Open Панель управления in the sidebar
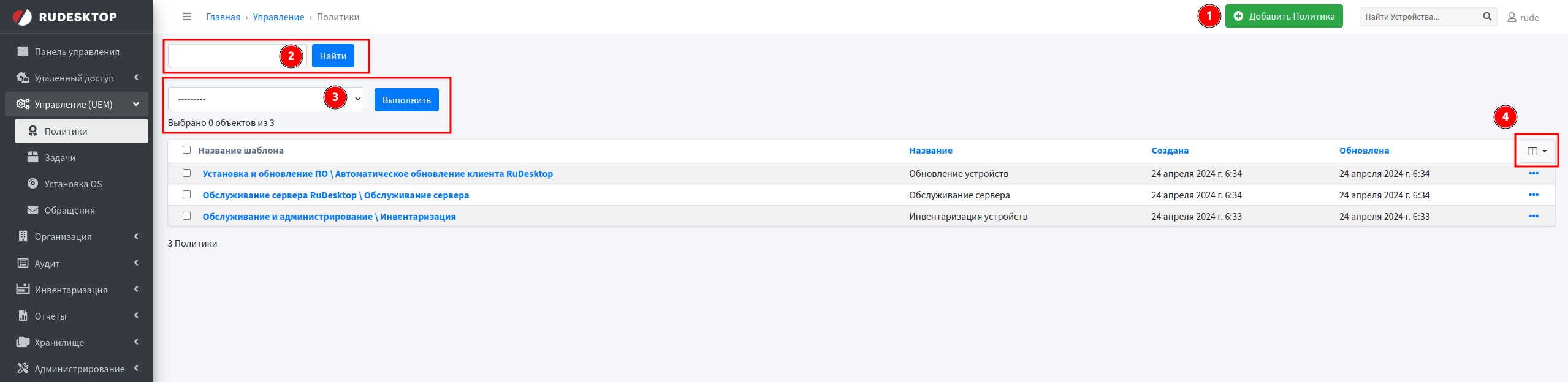 pos(77,51)
